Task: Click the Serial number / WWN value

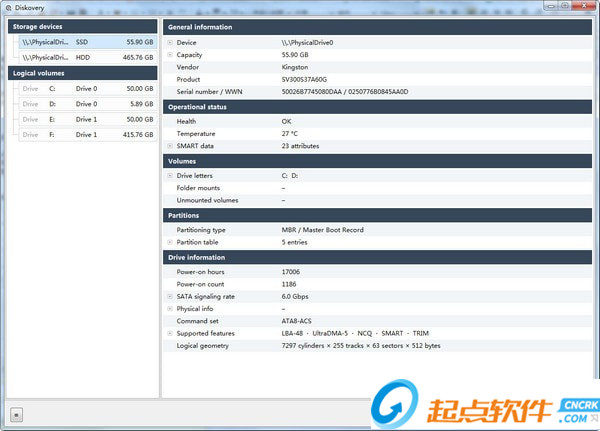Action: [345, 92]
